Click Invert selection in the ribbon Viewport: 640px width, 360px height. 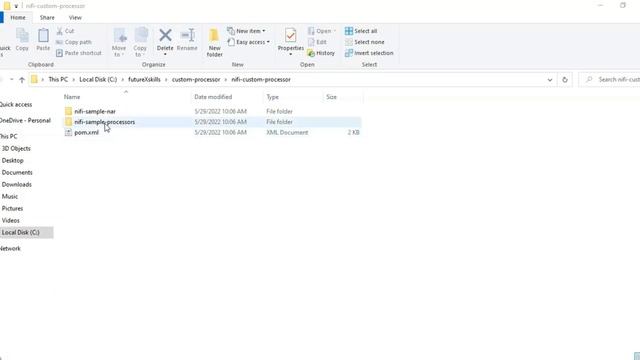[x=369, y=53]
